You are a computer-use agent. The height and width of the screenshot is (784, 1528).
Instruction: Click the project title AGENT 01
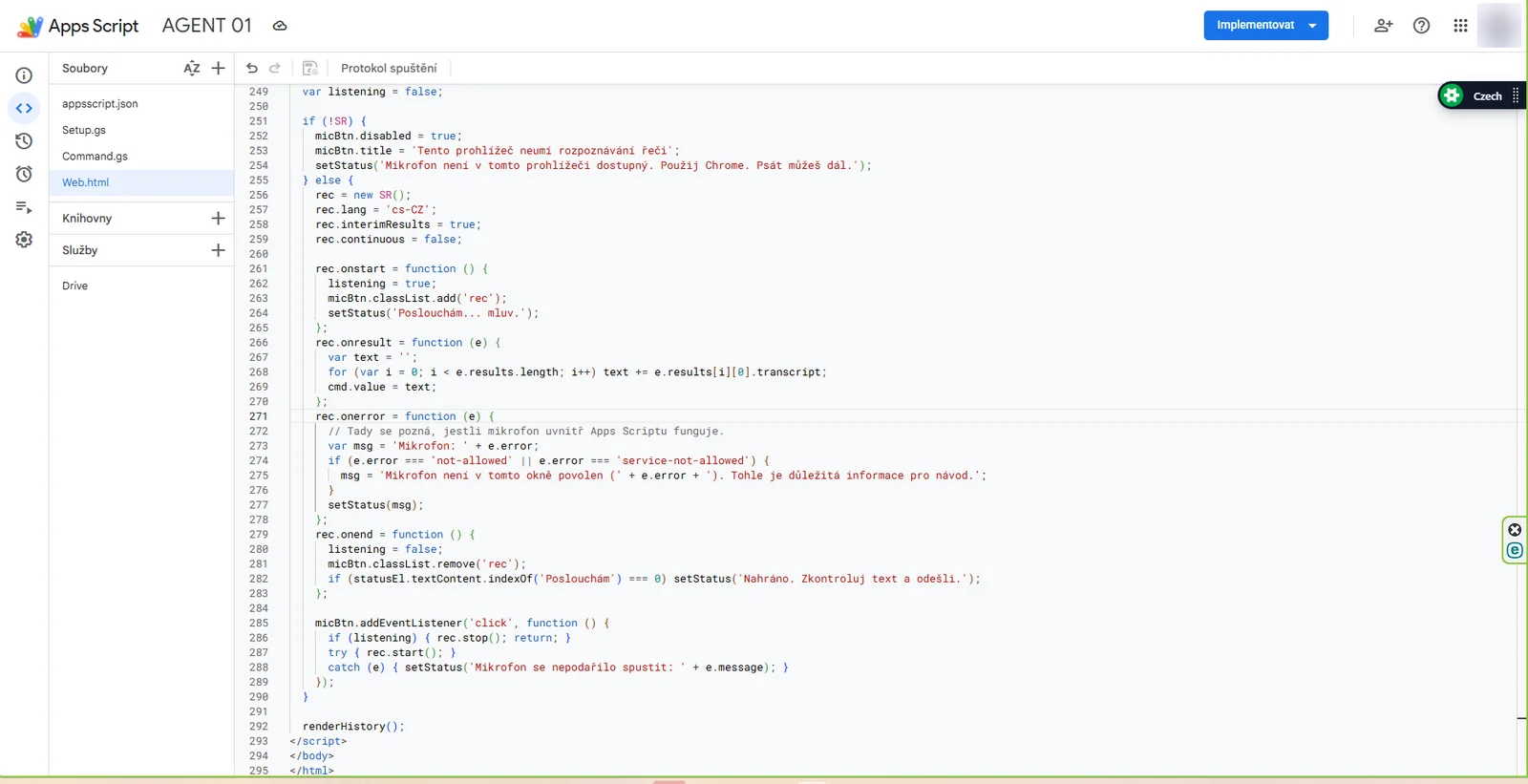coord(207,26)
